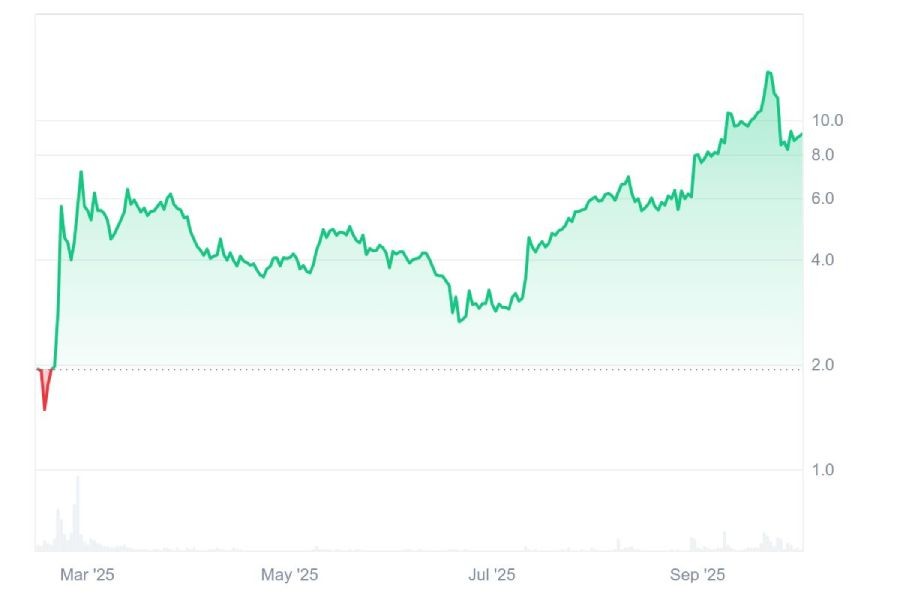Click the Mar '25 date label
The width and height of the screenshot is (900, 600).
(x=88, y=575)
